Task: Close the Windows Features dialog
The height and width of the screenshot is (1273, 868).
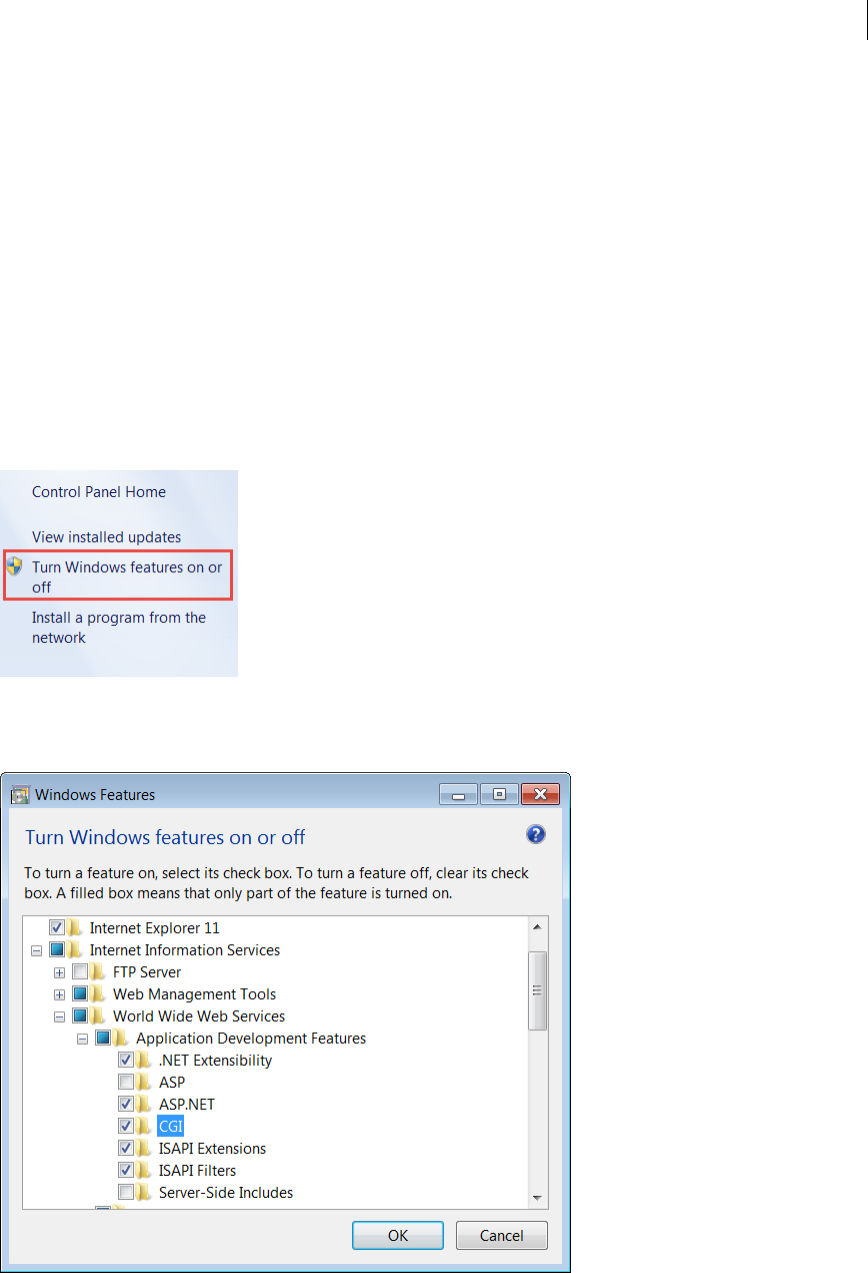Action: click(540, 794)
